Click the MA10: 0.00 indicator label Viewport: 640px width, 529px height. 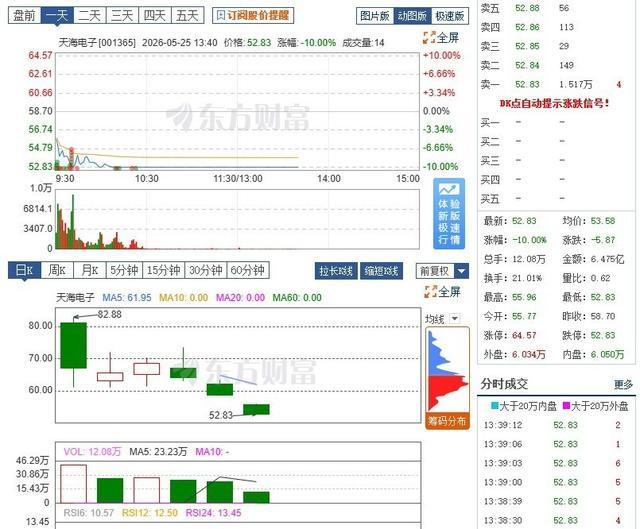pyautogui.click(x=184, y=298)
